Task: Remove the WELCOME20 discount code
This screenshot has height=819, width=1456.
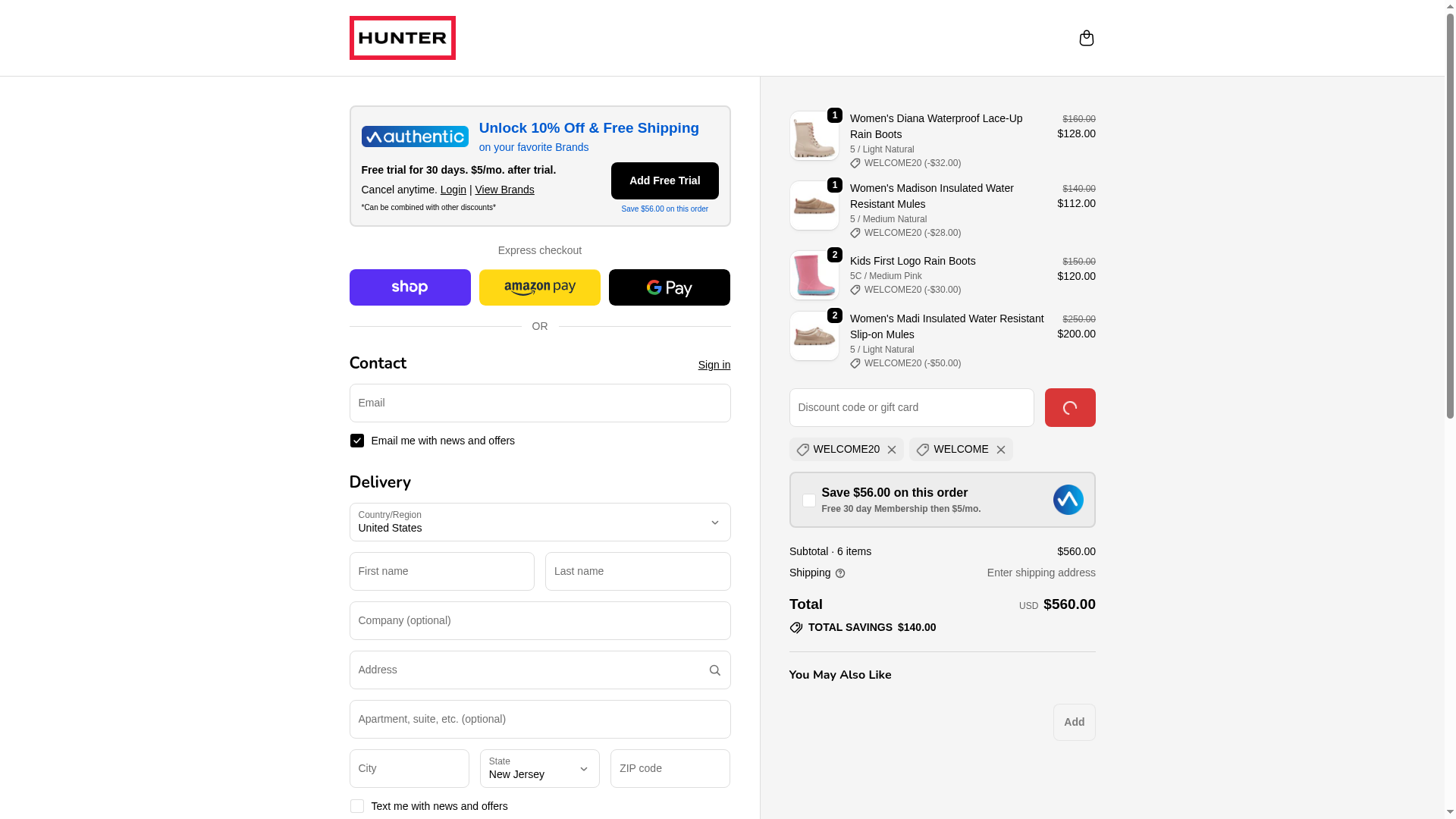Action: 892,450
